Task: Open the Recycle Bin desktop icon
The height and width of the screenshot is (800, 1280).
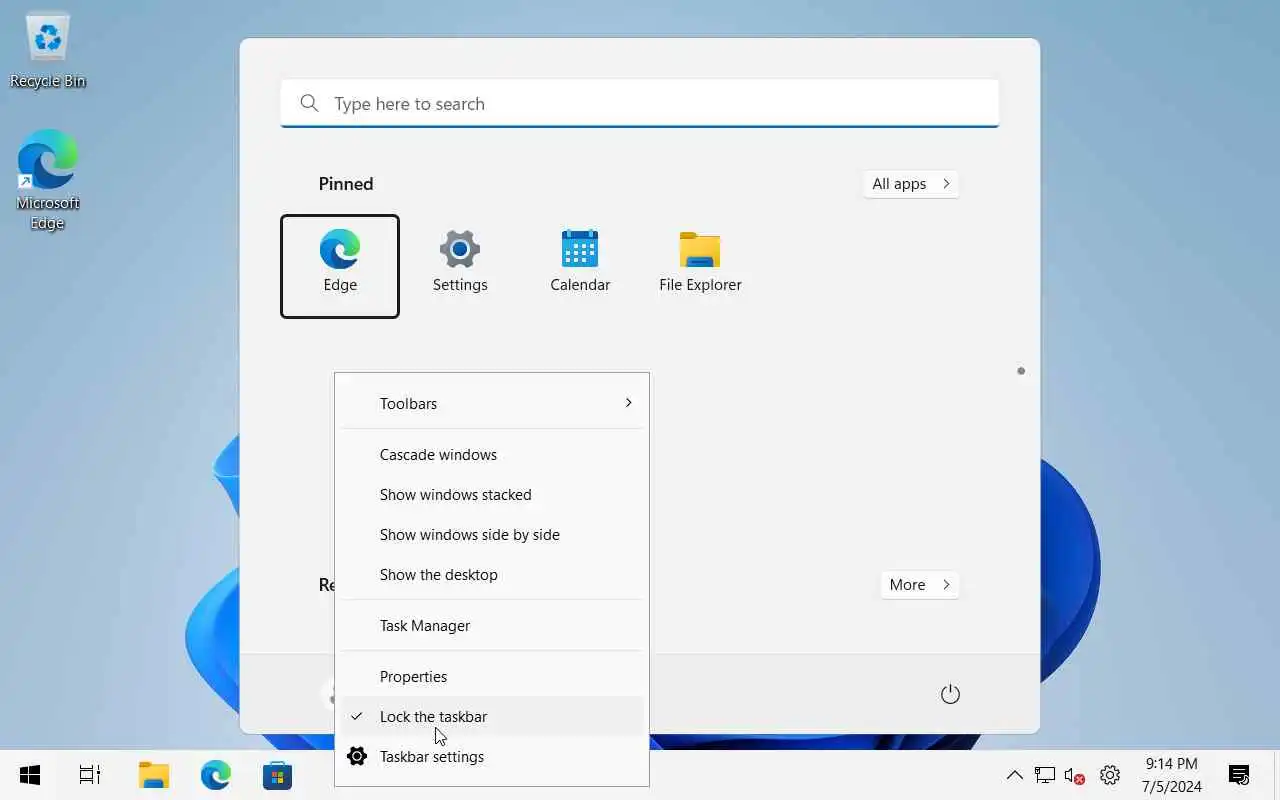Action: tap(48, 50)
